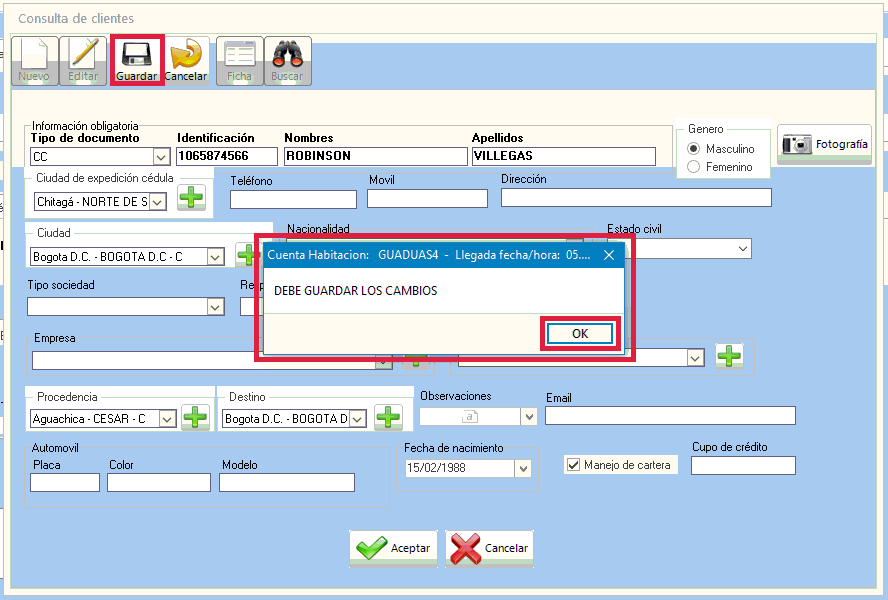
Task: Click the bottom Cancelar button with red X
Action: (490, 548)
